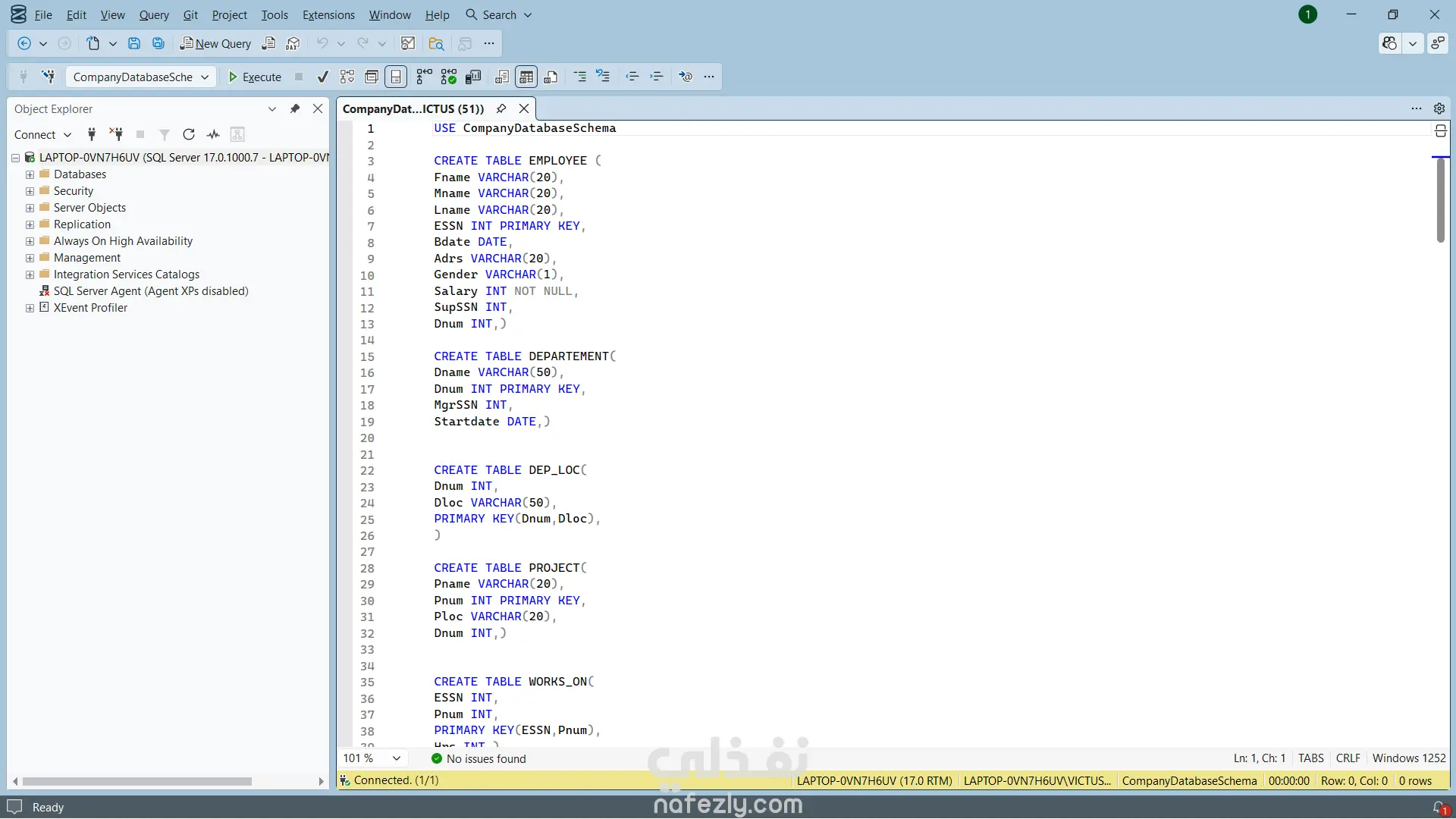
Task: Click the Object Explorer connect plug icon
Action: click(92, 134)
